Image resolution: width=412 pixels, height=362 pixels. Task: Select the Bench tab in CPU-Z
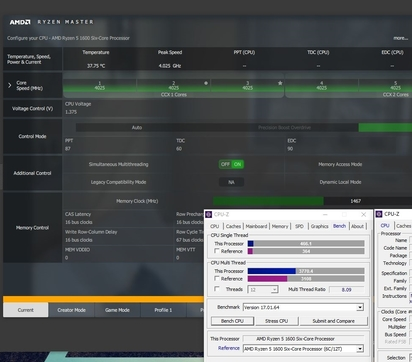point(339,226)
